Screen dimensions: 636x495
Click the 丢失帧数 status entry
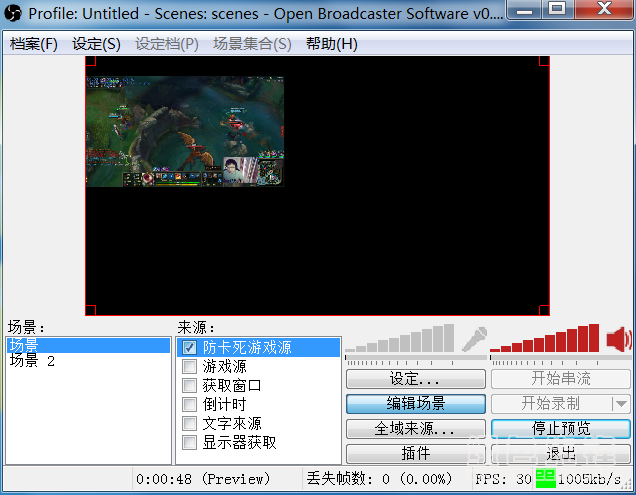379,479
